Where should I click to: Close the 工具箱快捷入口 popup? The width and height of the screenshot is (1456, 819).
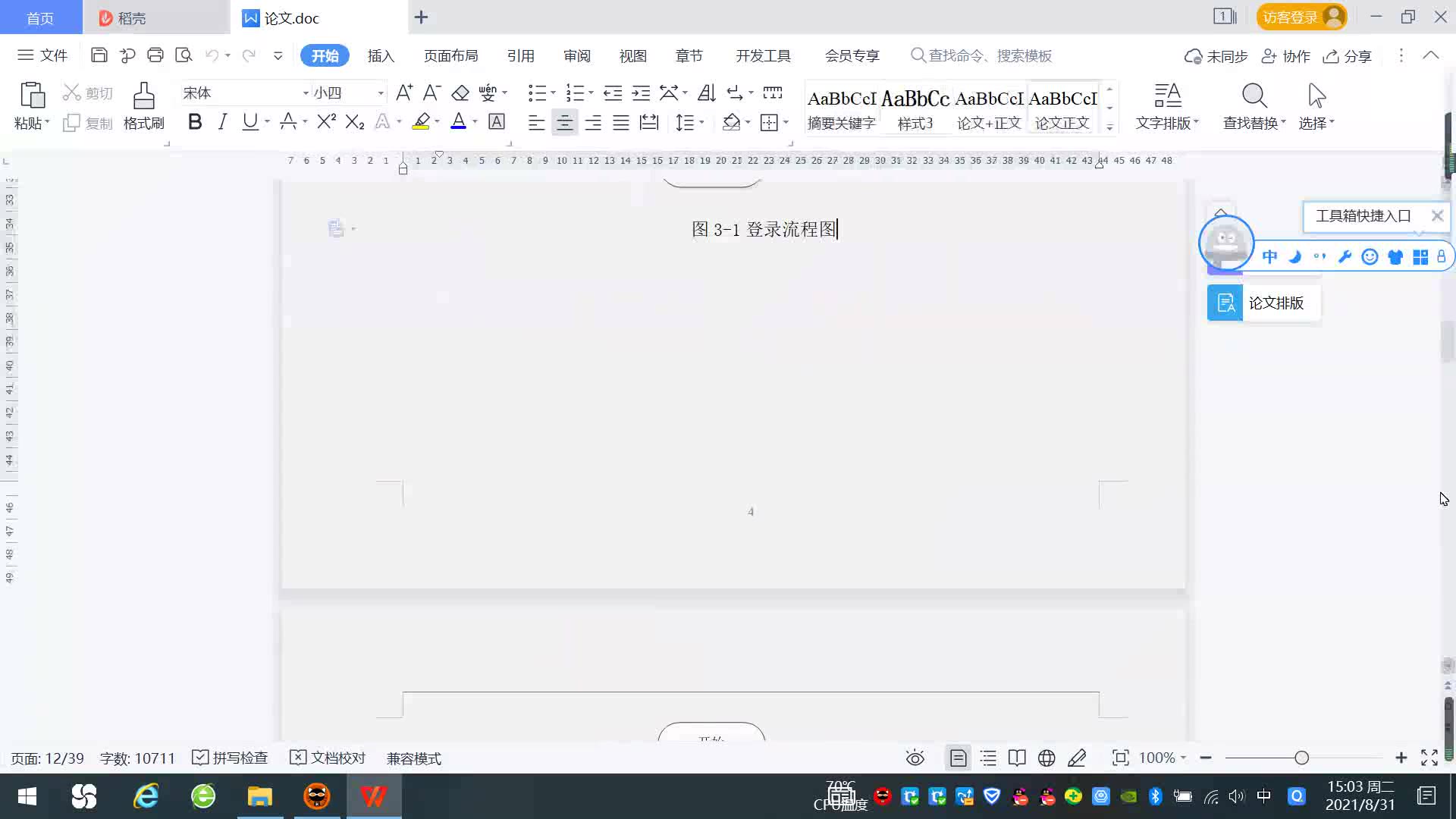(1436, 216)
